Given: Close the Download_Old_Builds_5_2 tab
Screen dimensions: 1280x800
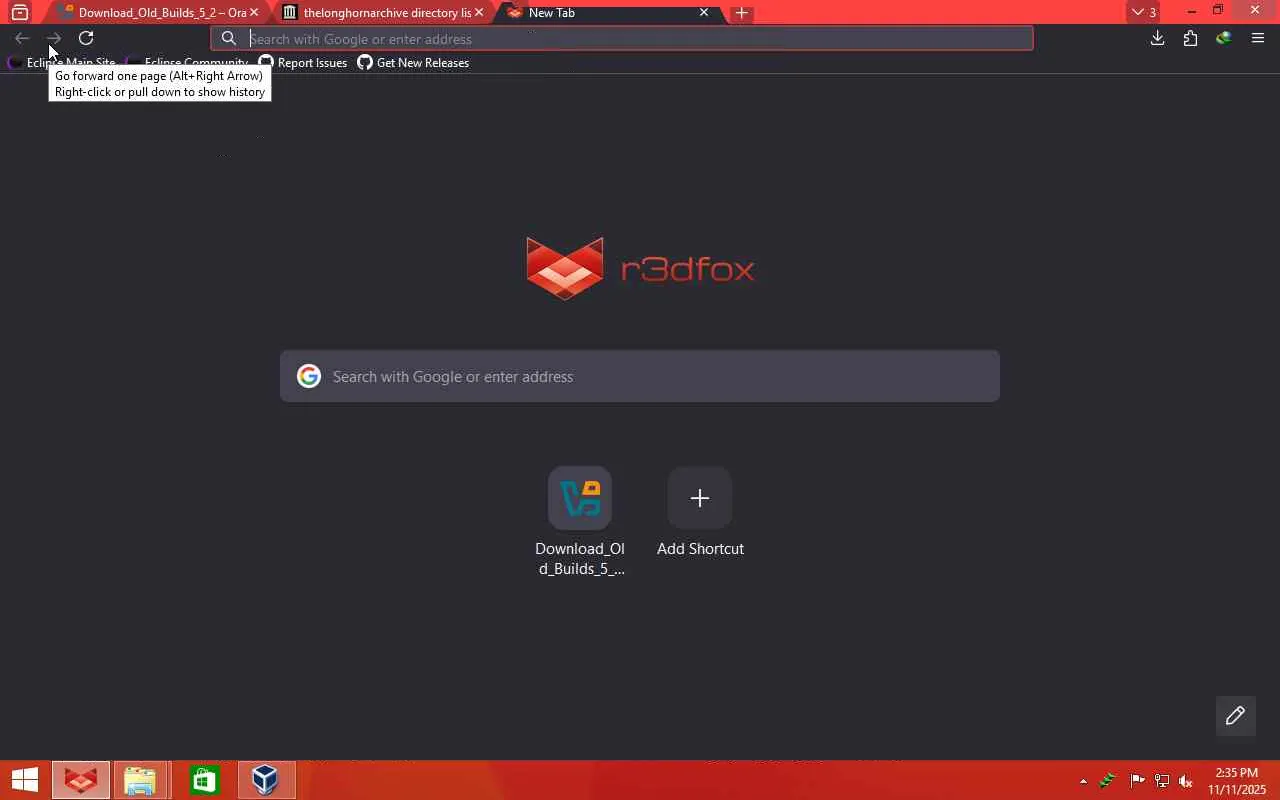Looking at the screenshot, I should click(254, 13).
